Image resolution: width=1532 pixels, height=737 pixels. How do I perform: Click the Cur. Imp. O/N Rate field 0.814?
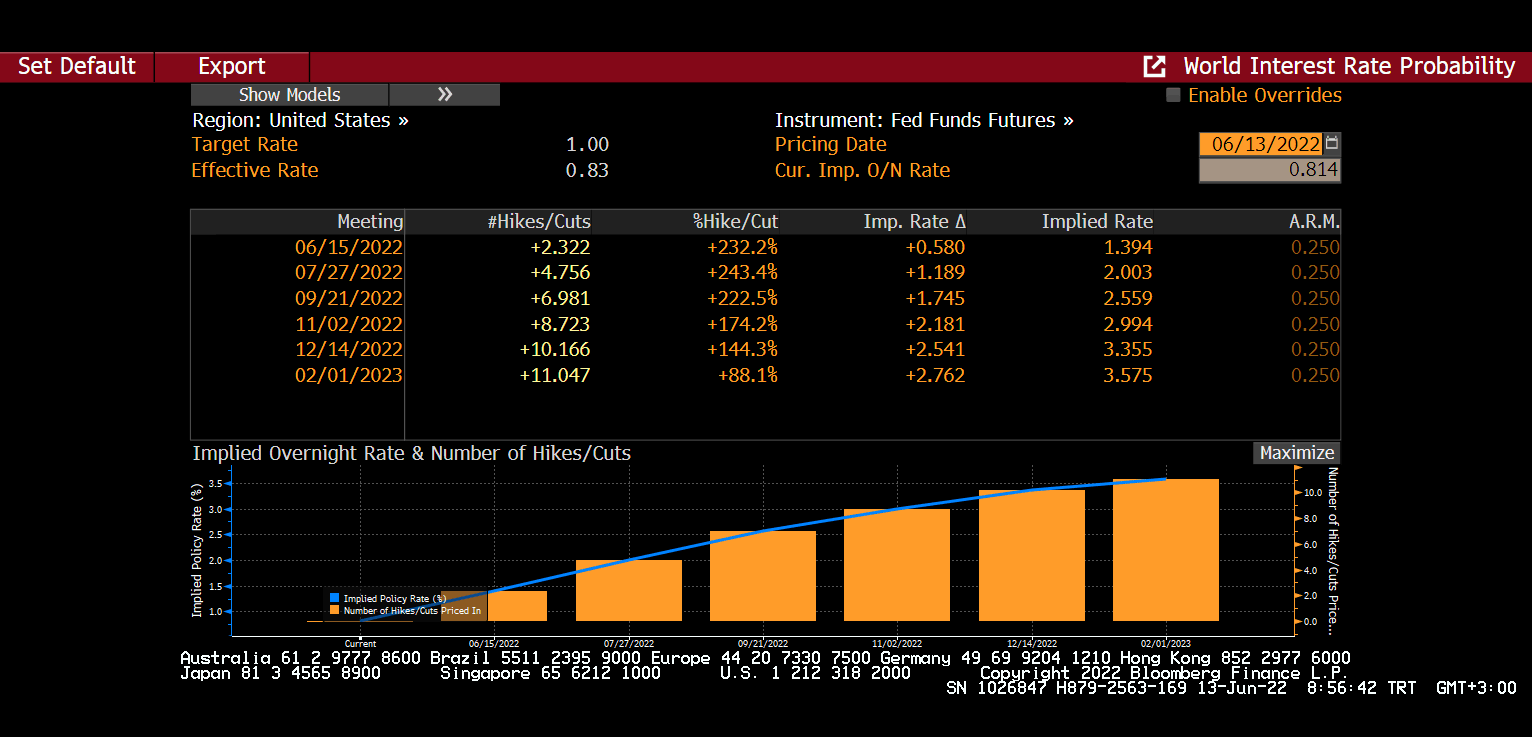pyautogui.click(x=1269, y=170)
